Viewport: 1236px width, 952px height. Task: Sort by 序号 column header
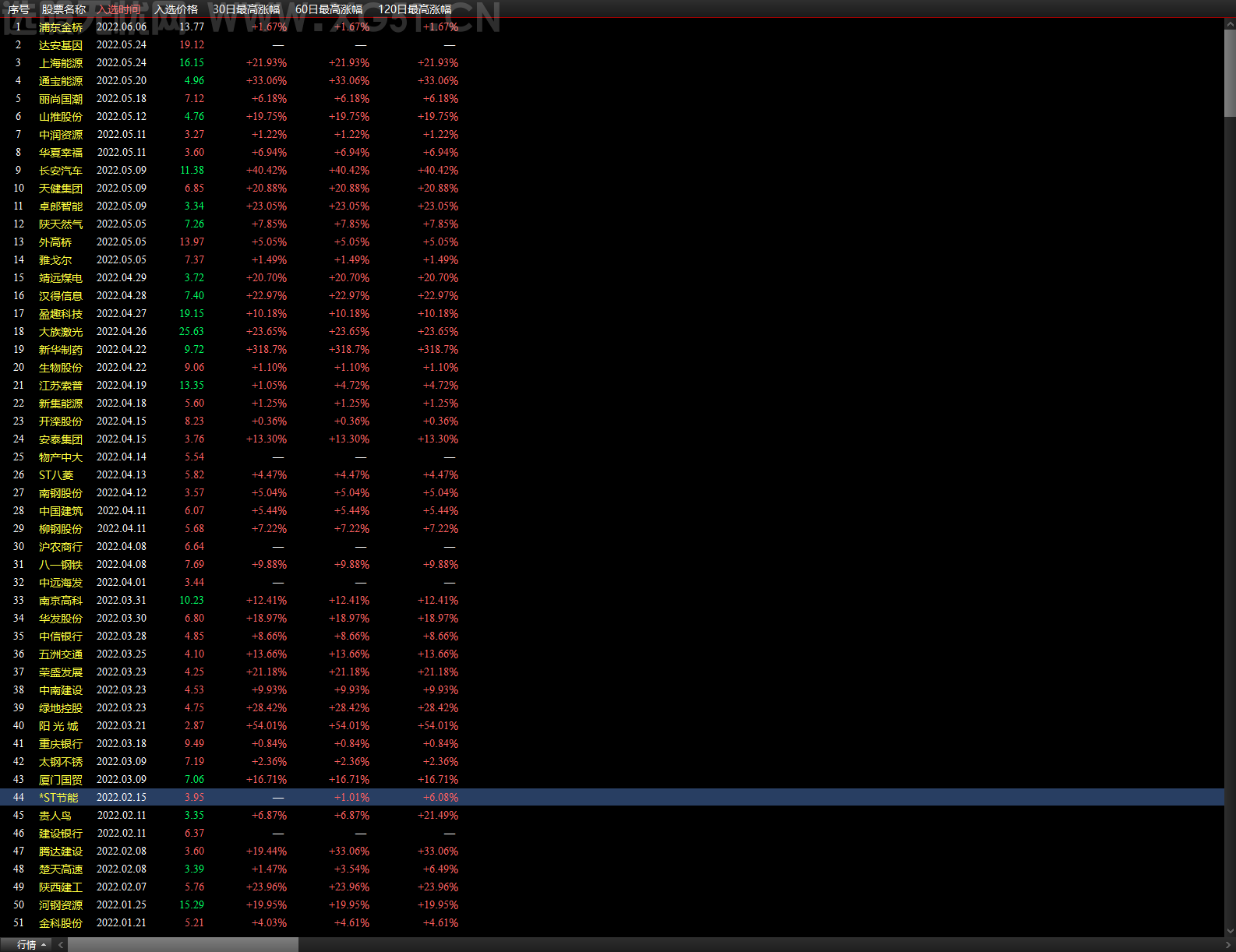[x=18, y=9]
